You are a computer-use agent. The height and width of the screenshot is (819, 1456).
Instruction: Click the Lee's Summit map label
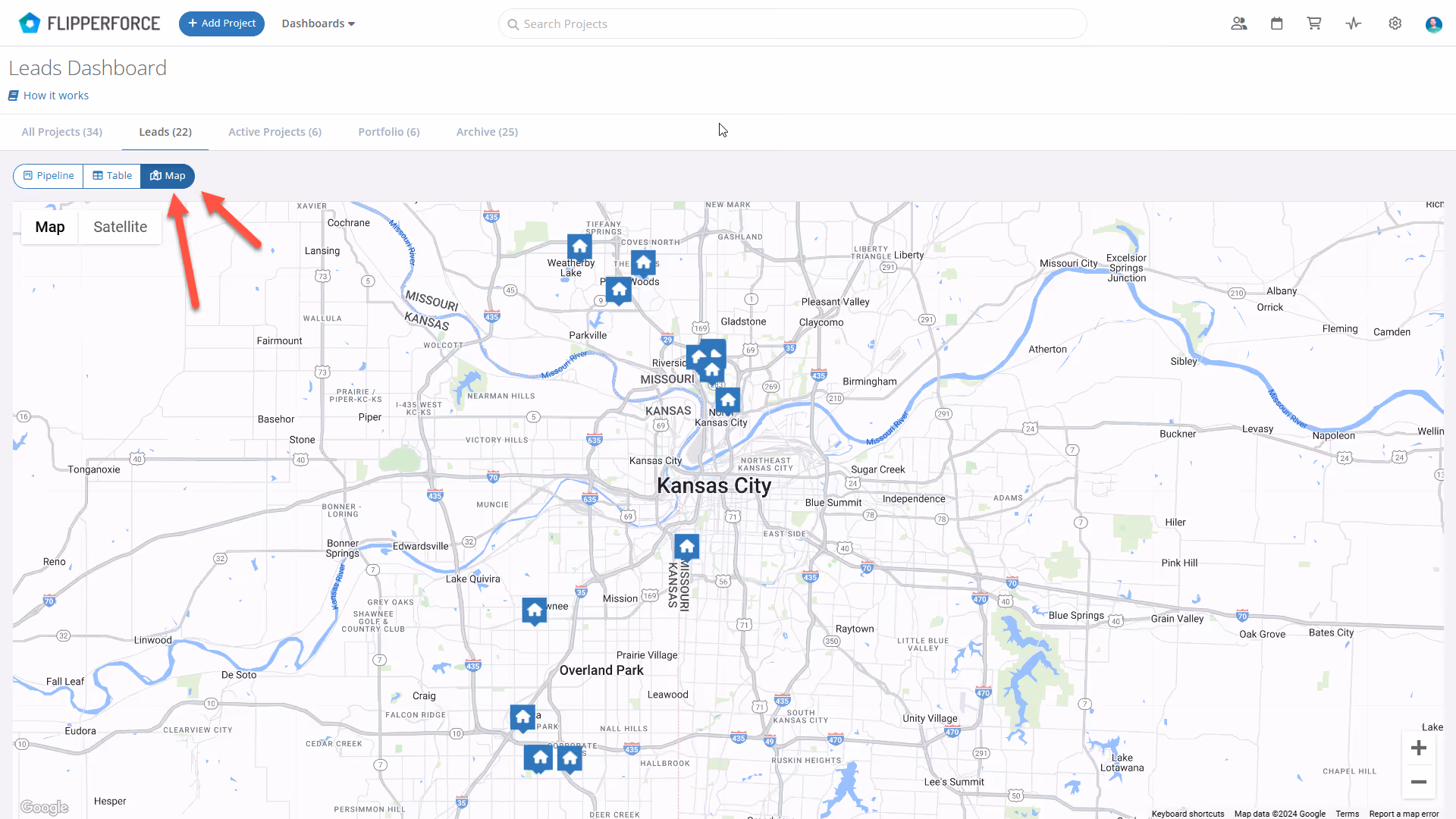tap(954, 782)
